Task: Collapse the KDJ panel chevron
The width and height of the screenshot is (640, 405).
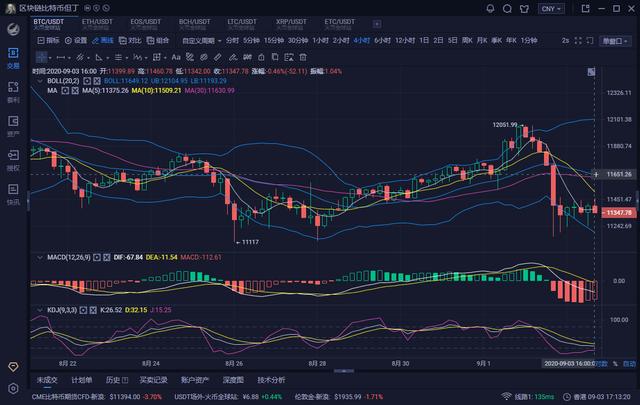Action: coord(40,310)
